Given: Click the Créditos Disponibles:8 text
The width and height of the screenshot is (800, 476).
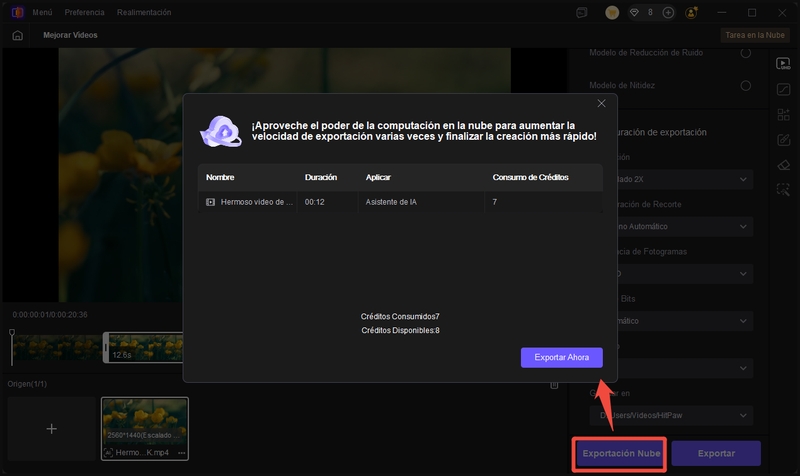Looking at the screenshot, I should point(401,331).
